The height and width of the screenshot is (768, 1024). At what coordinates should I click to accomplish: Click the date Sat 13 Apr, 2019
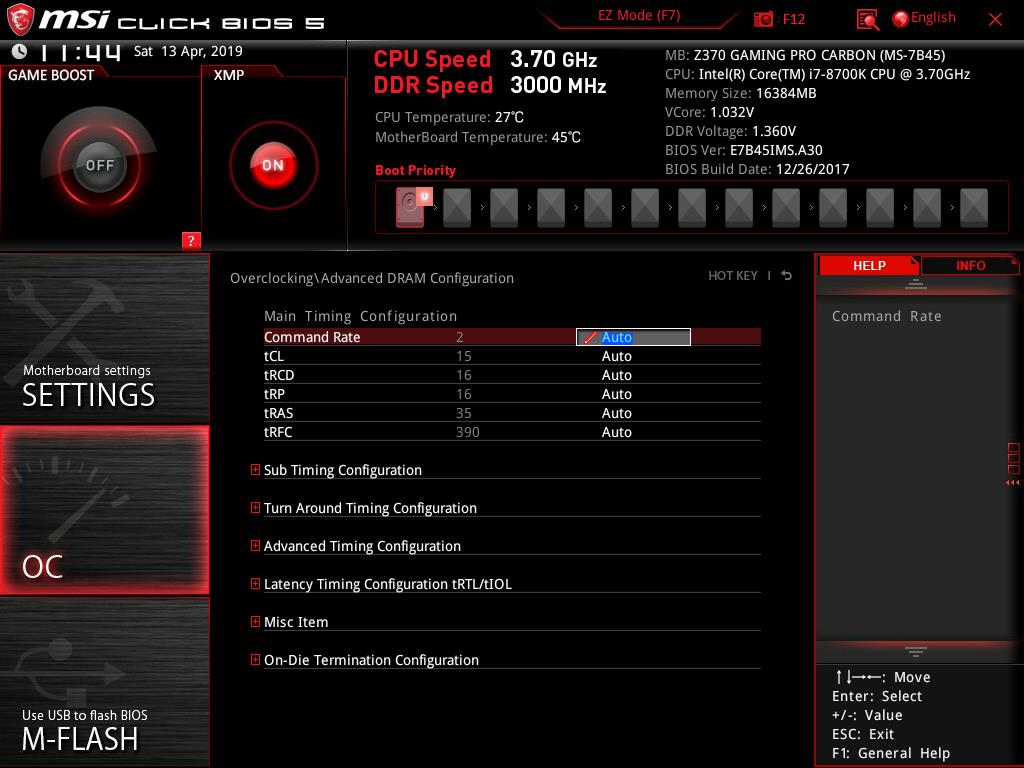click(x=188, y=51)
